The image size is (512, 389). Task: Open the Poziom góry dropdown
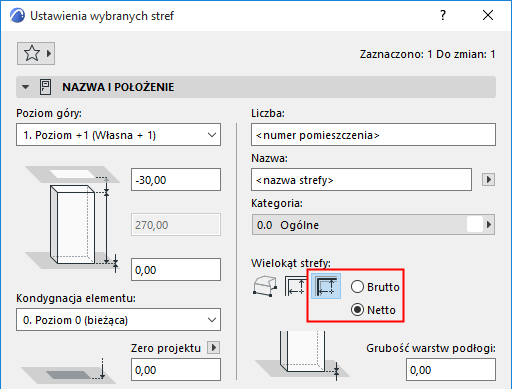tap(118, 135)
